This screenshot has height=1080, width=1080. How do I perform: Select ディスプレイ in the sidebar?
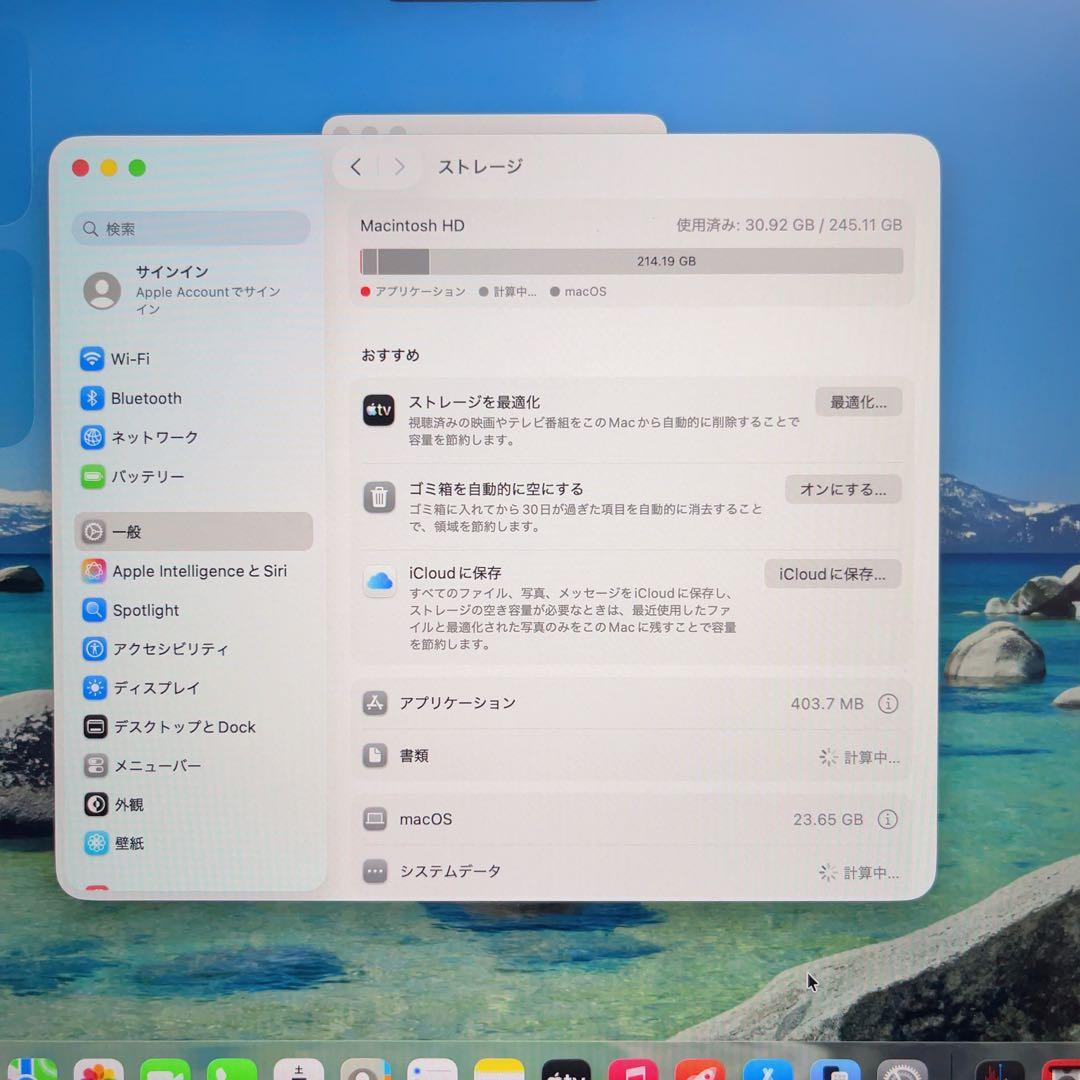[x=156, y=688]
